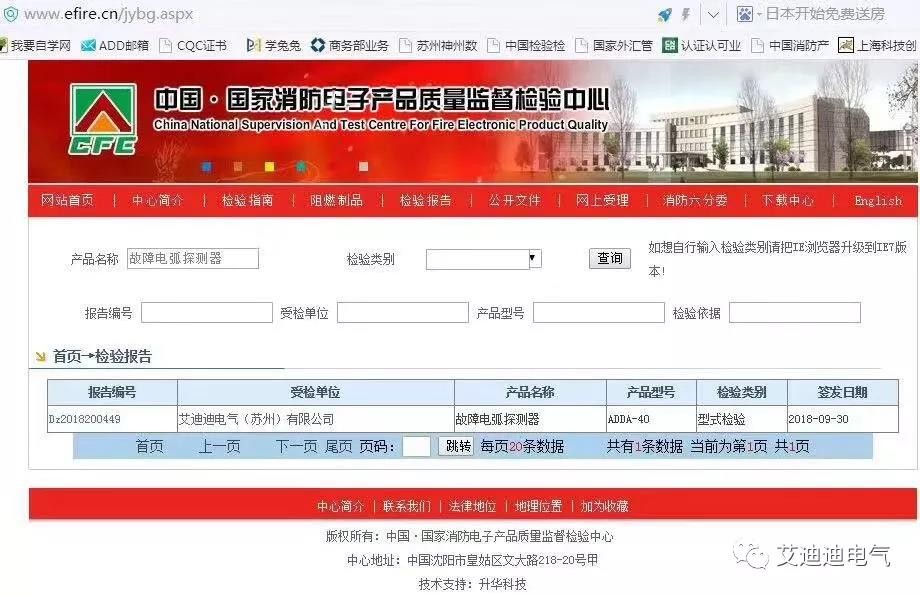Go to 网站首页 in navigation bar
The image size is (920, 596).
[67, 201]
